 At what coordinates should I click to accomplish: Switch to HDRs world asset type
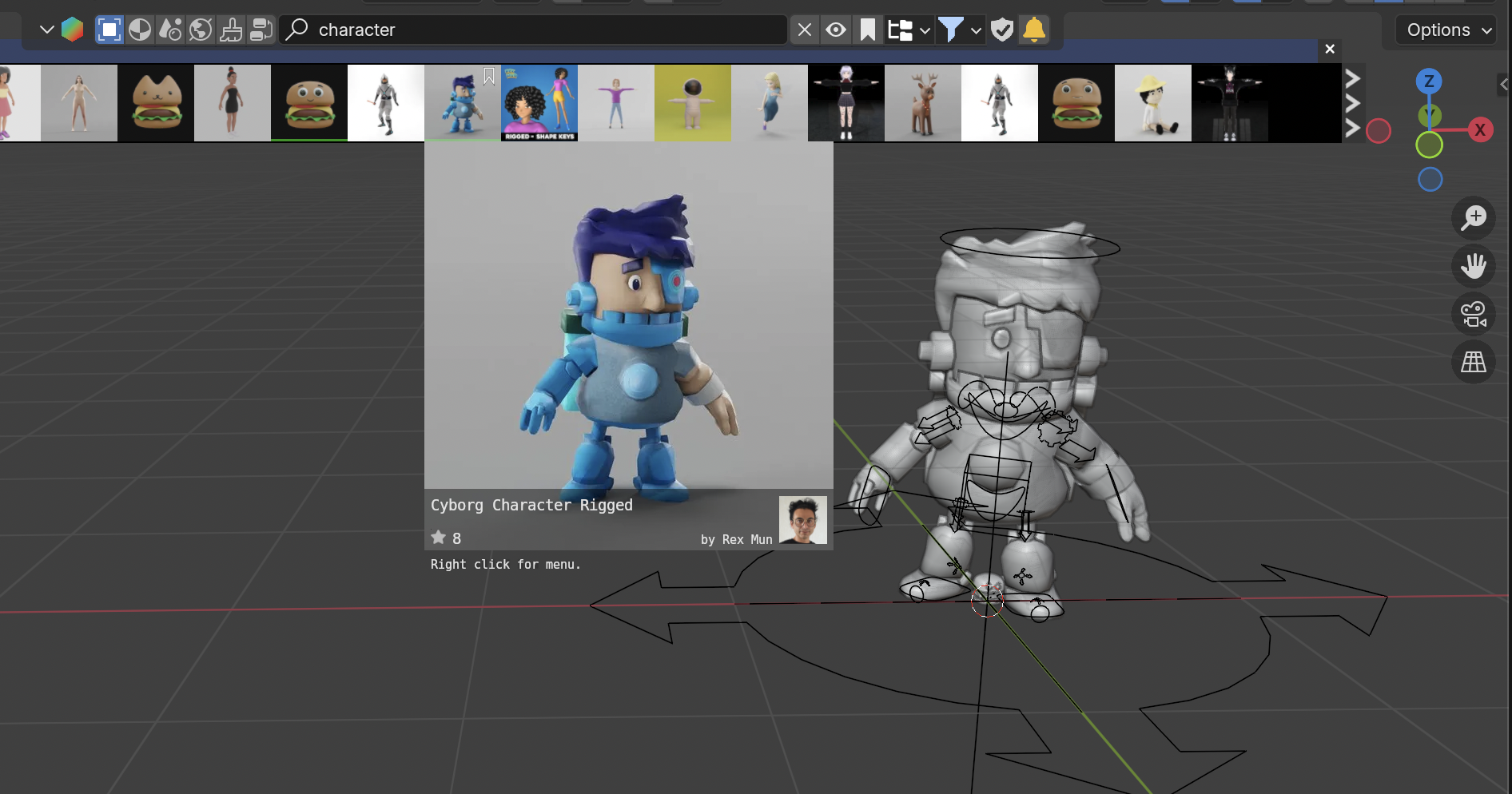pyautogui.click(x=201, y=30)
